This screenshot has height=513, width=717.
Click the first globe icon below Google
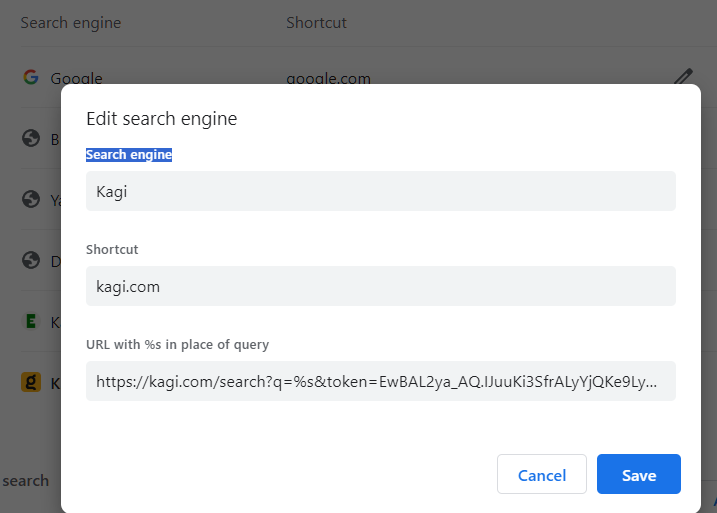(x=31, y=138)
